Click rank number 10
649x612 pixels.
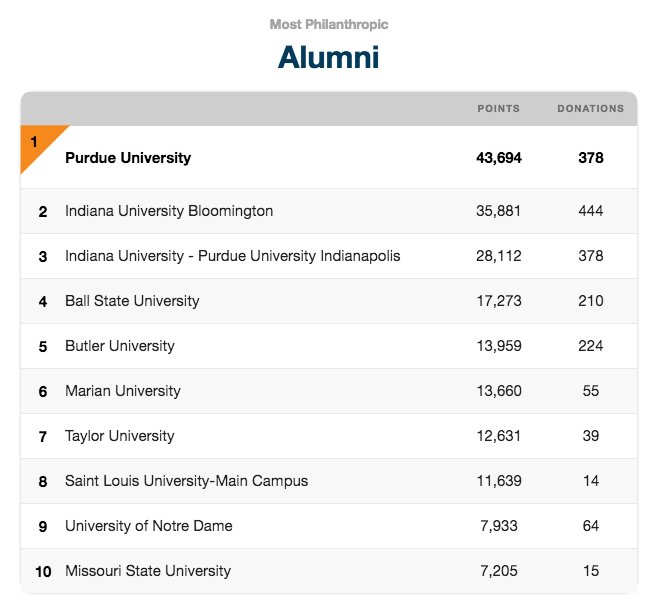coord(43,572)
